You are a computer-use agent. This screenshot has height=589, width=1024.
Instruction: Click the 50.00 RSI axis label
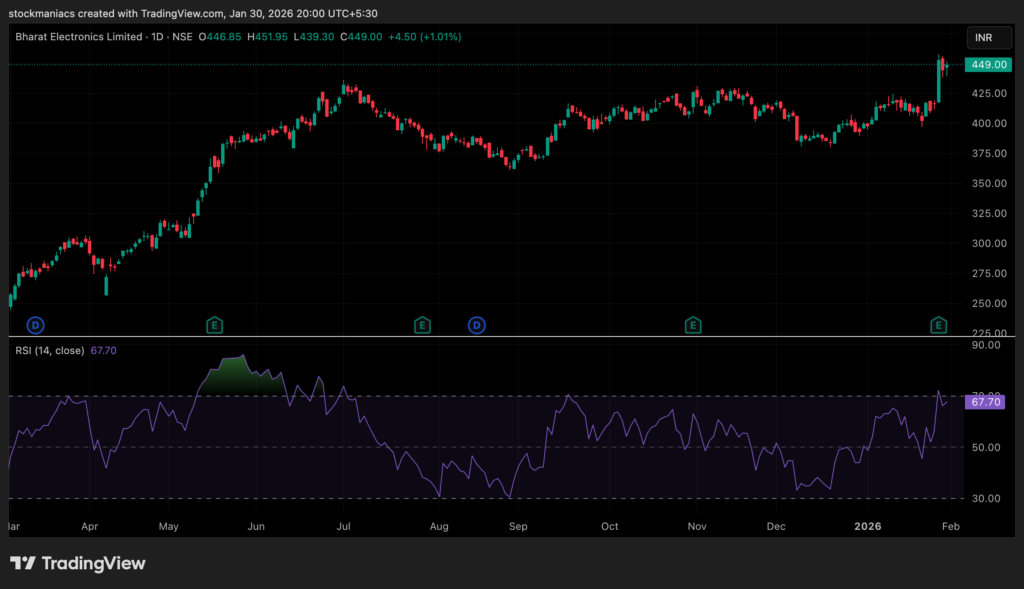point(986,447)
